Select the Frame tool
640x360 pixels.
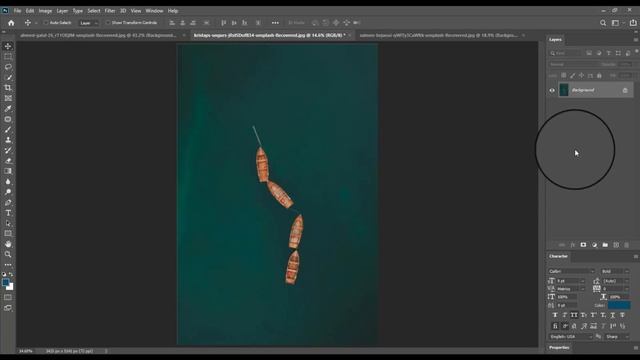point(8,98)
